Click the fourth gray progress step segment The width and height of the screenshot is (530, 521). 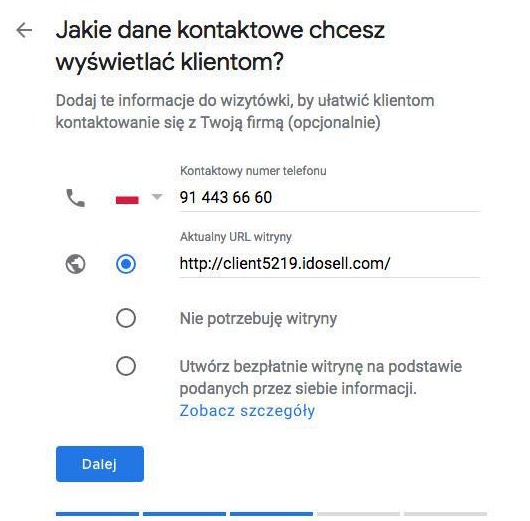(x=358, y=514)
